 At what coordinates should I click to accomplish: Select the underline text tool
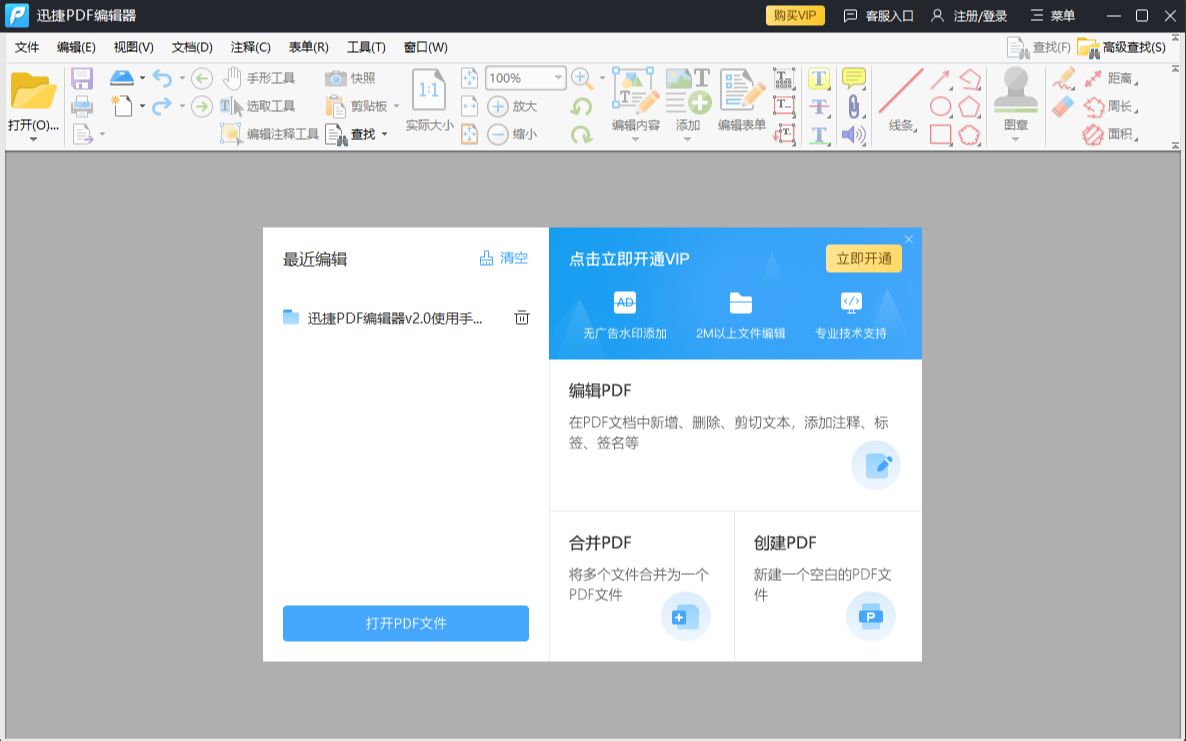(819, 135)
